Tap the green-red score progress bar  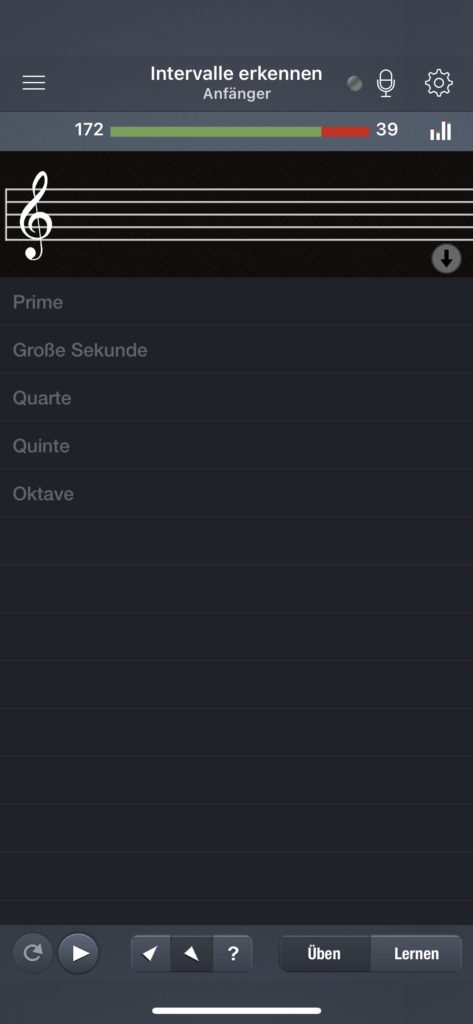tap(240, 131)
